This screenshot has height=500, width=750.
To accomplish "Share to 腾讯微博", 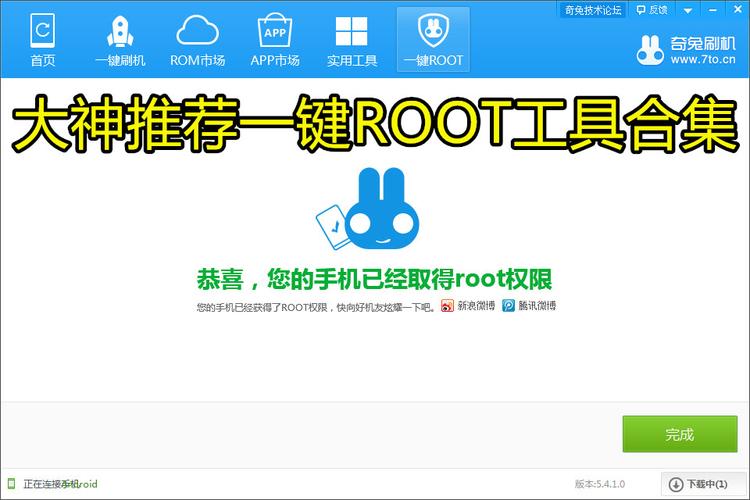I will tap(529, 306).
